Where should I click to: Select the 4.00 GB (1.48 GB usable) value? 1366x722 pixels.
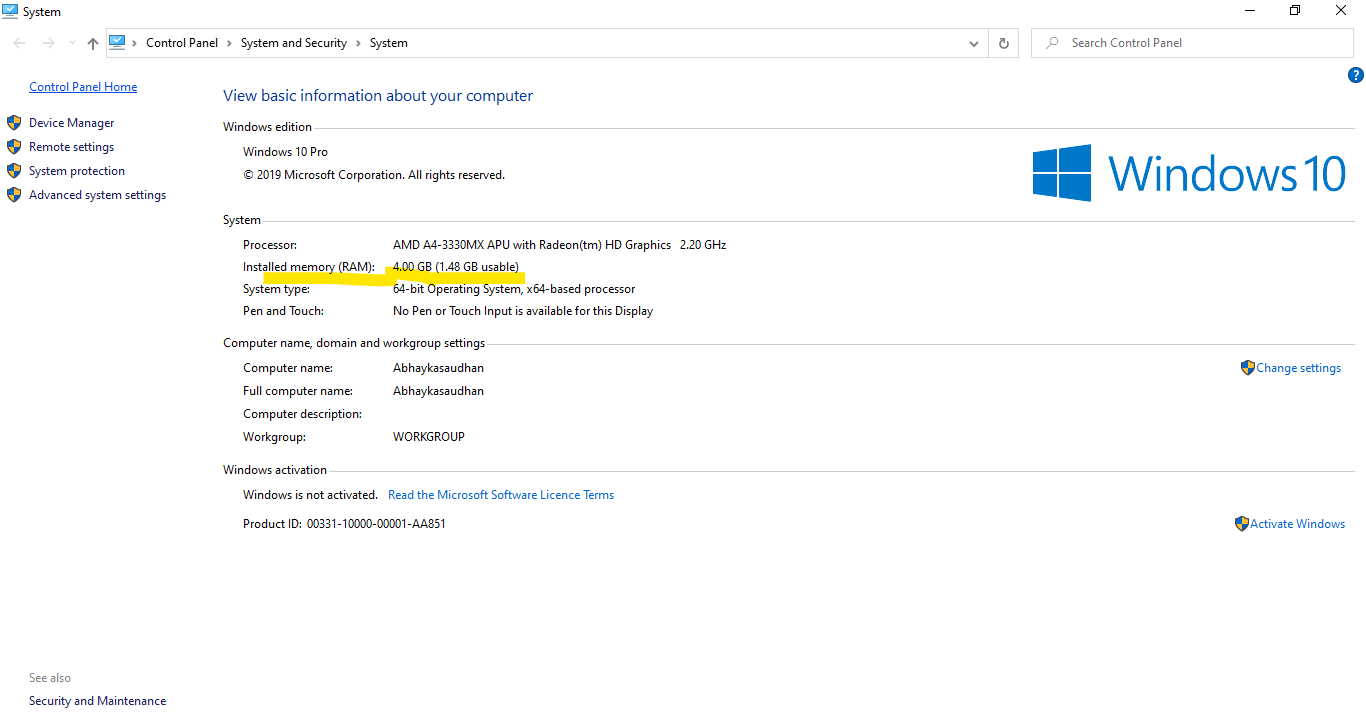[x=456, y=267]
